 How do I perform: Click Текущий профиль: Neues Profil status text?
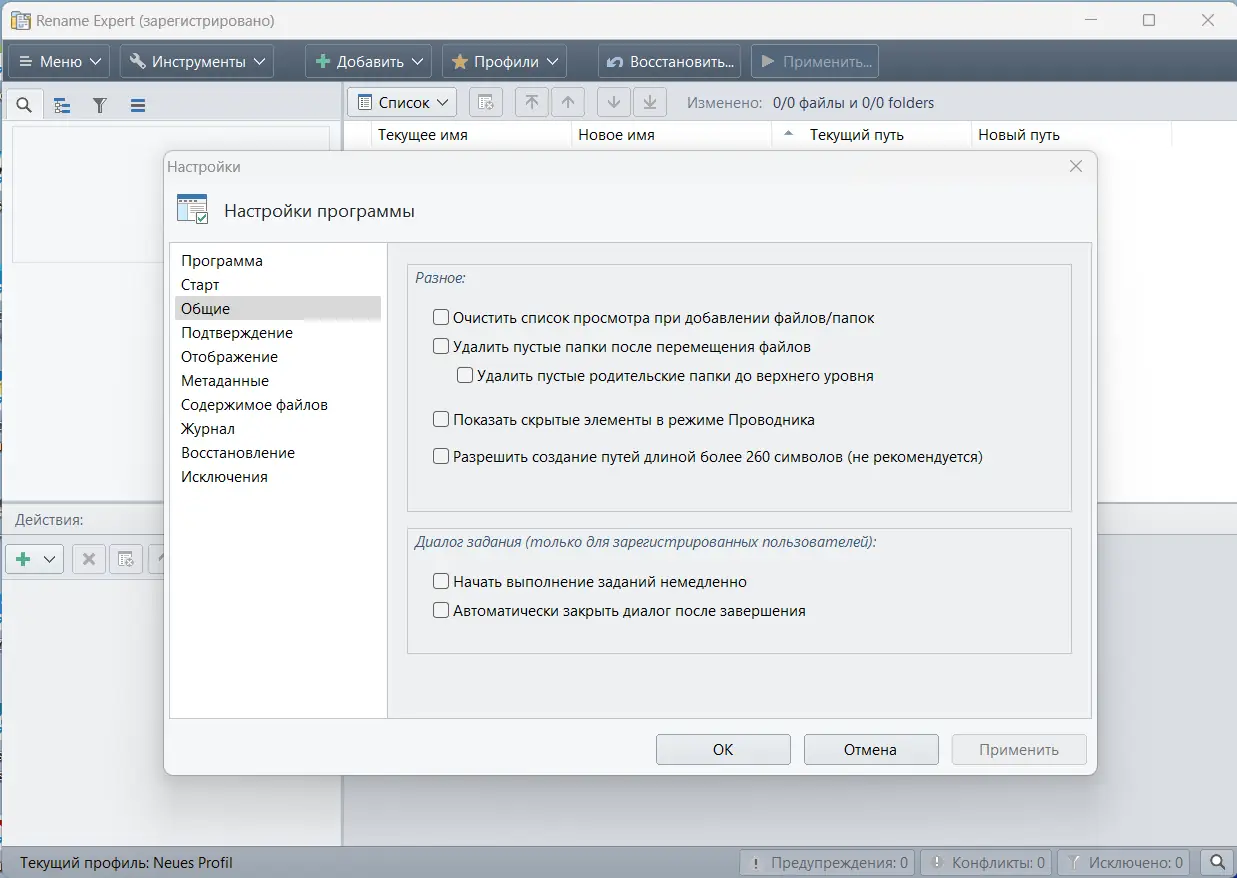click(x=126, y=862)
